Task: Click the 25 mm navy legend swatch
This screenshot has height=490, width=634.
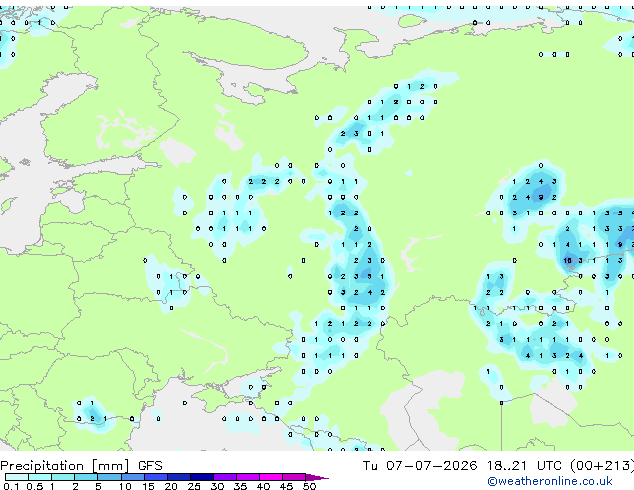Action: point(202,477)
